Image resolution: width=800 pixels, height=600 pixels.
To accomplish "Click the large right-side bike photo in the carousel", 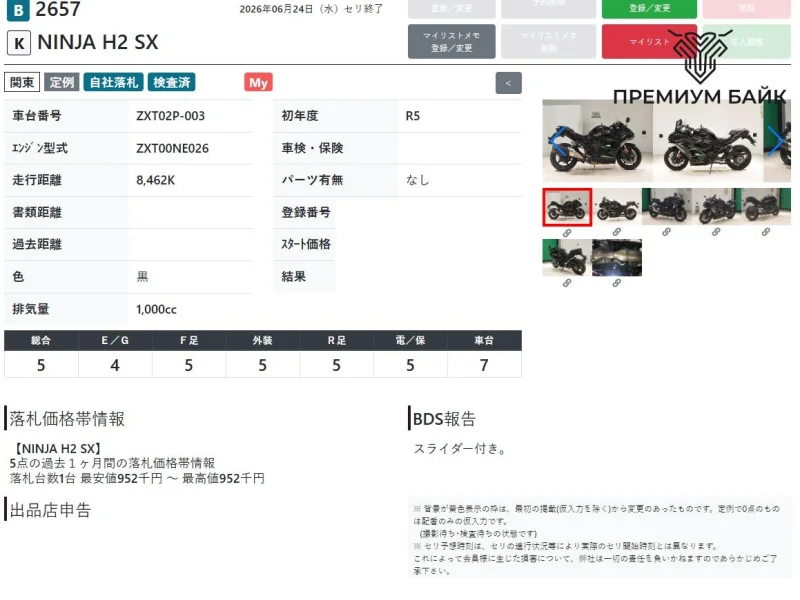I will [597, 141].
